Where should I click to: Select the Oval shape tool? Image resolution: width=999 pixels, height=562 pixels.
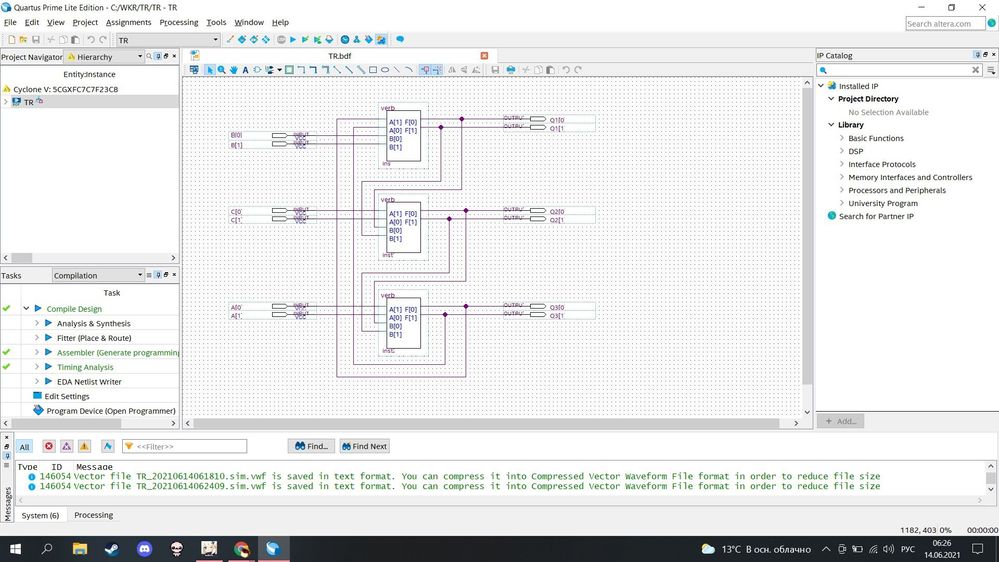coord(385,70)
